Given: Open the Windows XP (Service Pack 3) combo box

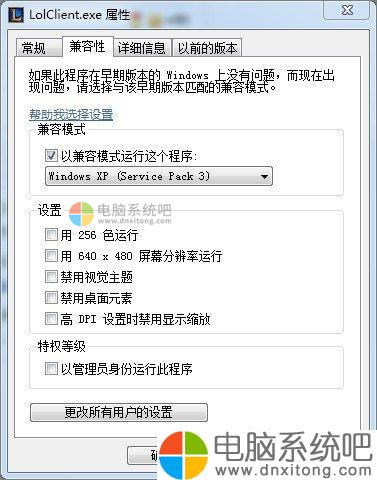Looking at the screenshot, I should click(x=159, y=176).
